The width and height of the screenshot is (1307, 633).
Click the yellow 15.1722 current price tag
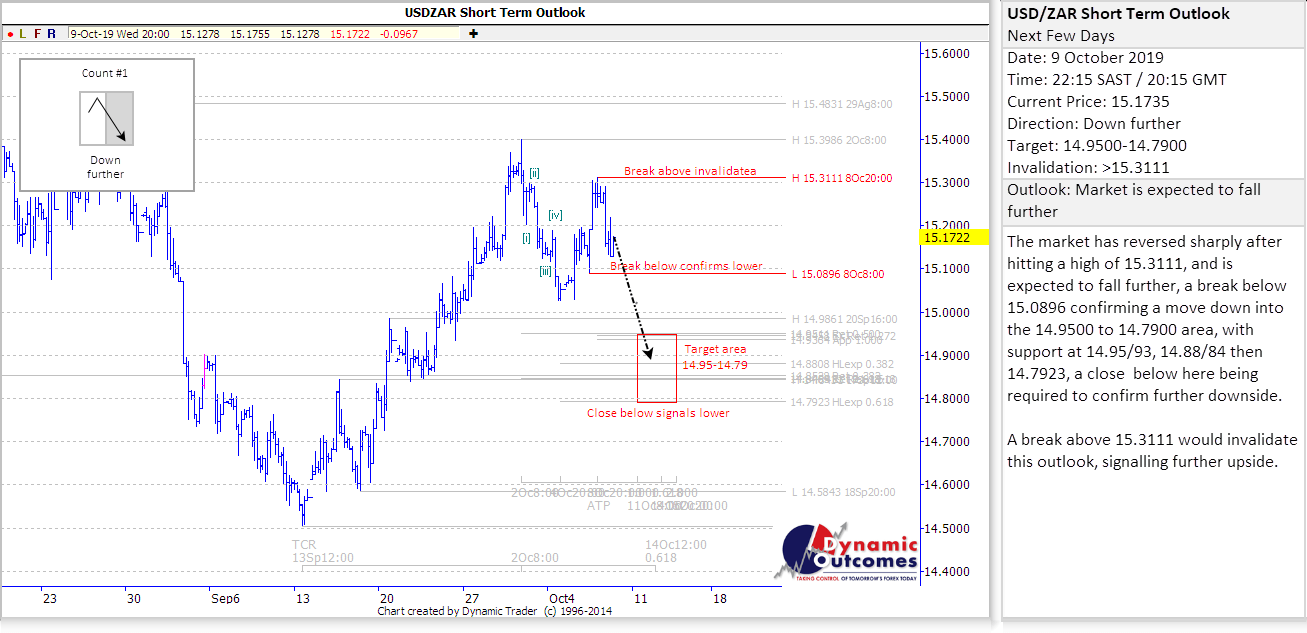pos(954,237)
